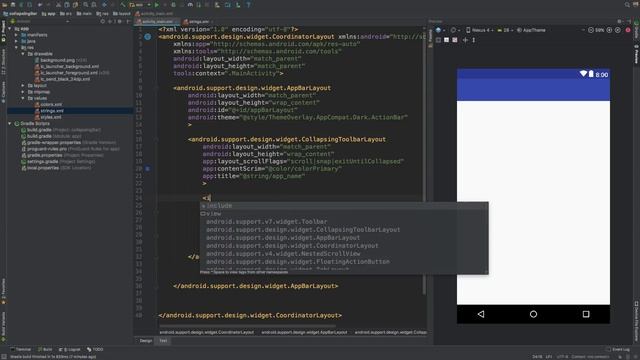Choose android.support.v7.widget.Toolbar suggestion
The image size is (640, 360).
(x=344, y=222)
